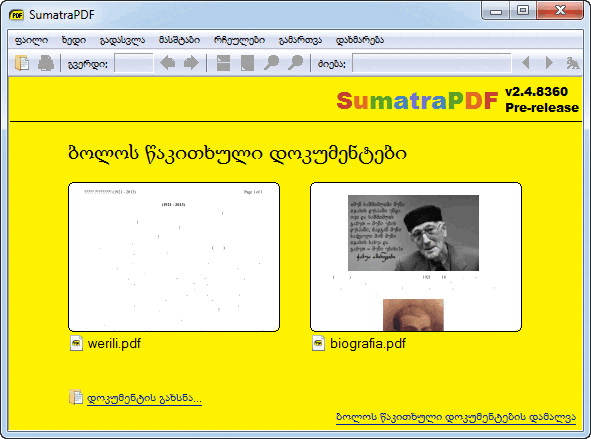Click the SumatraPDF title bar app icon

[16, 15]
